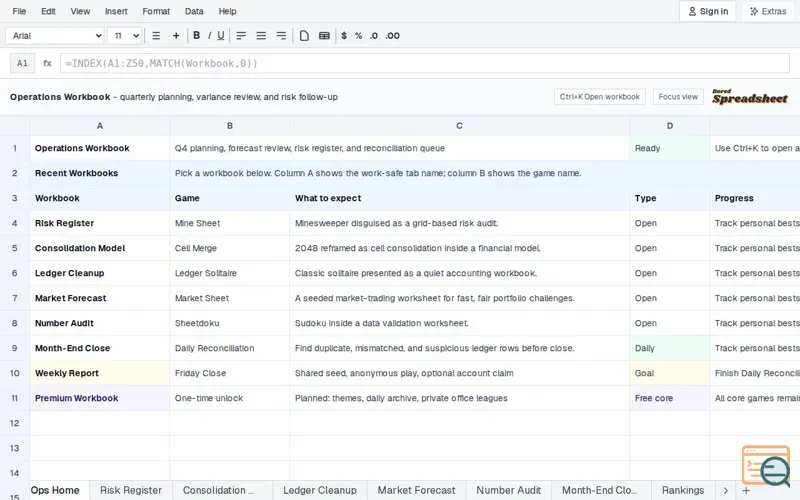Click the three-line list icon after font size
Image resolution: width=800 pixels, height=500 pixels.
(156, 36)
